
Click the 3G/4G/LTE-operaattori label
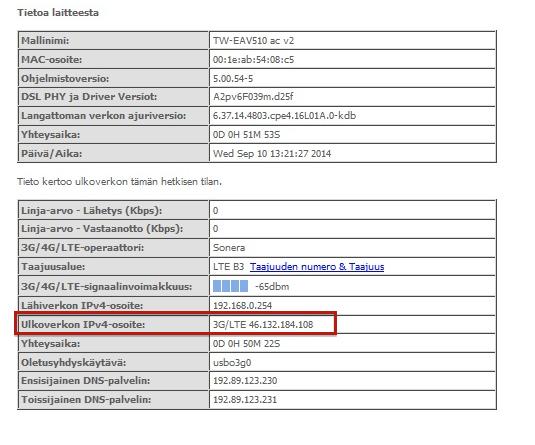pyautogui.click(x=83, y=248)
